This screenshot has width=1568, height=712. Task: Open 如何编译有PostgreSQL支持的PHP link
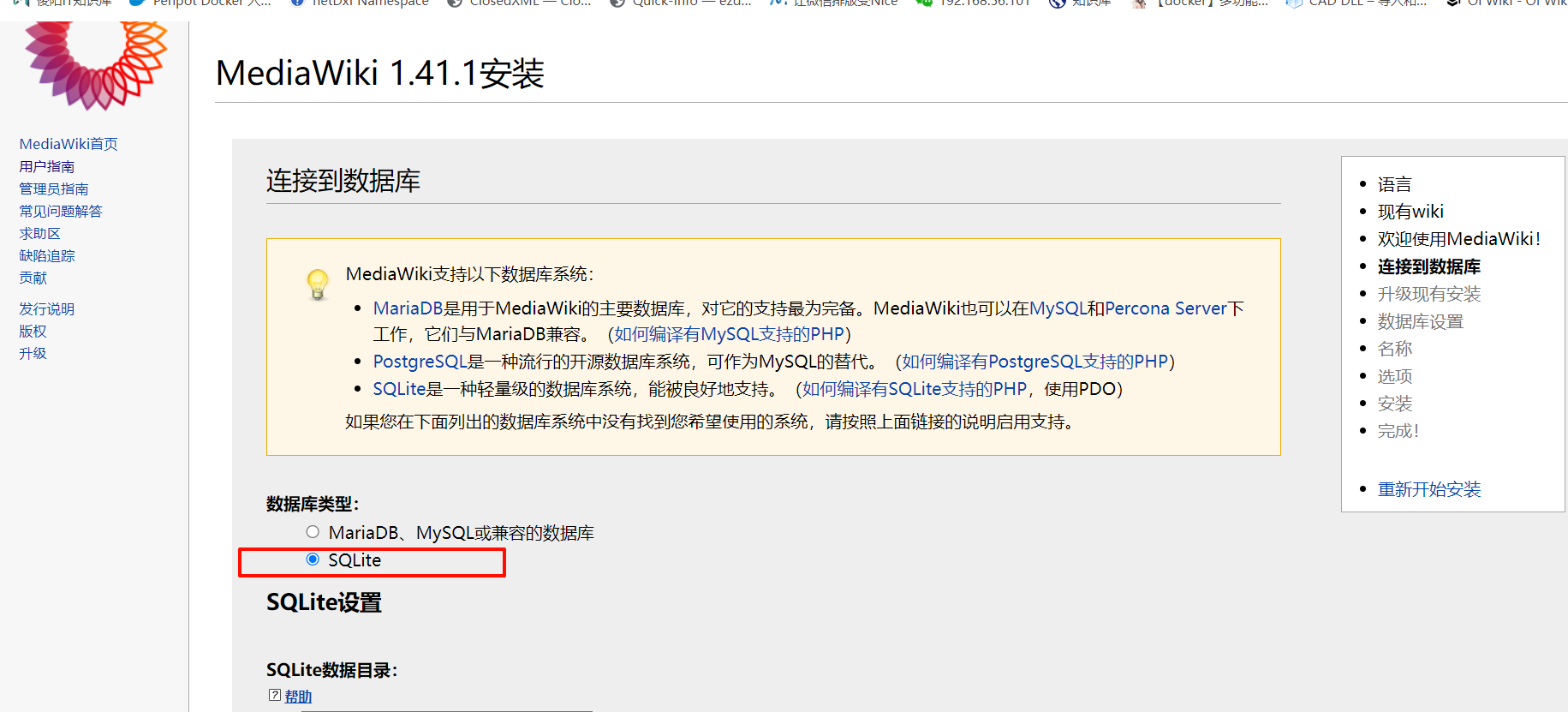[1035, 362]
